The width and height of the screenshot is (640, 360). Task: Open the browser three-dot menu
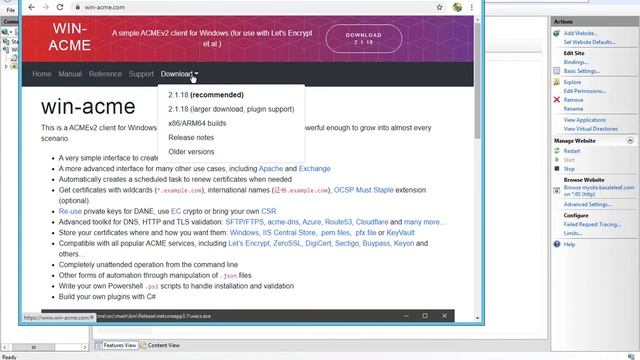(472, 7)
